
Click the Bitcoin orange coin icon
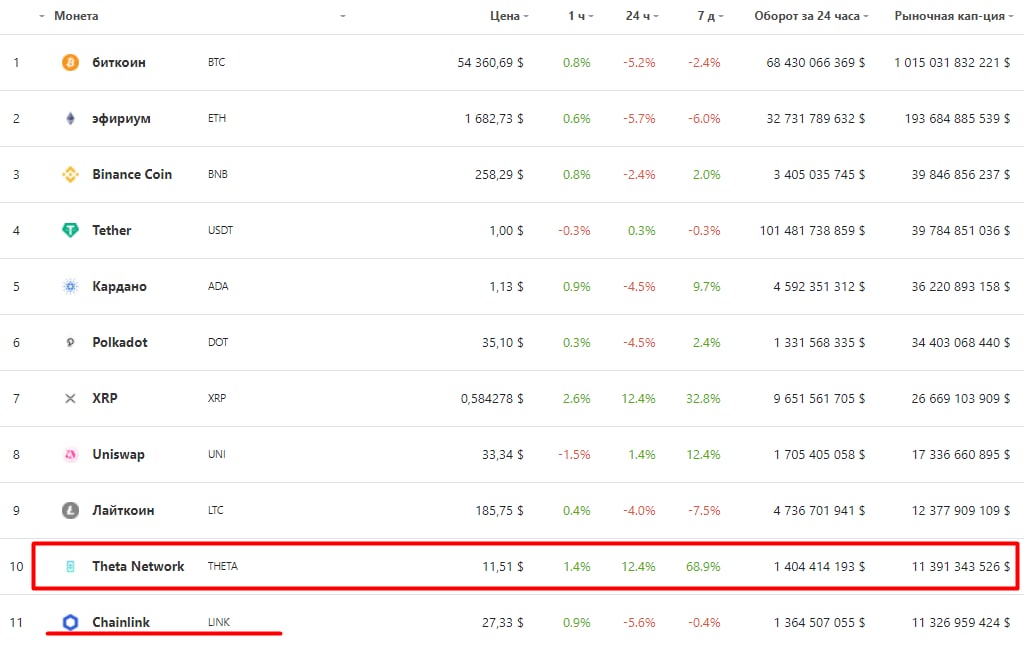pyautogui.click(x=71, y=63)
